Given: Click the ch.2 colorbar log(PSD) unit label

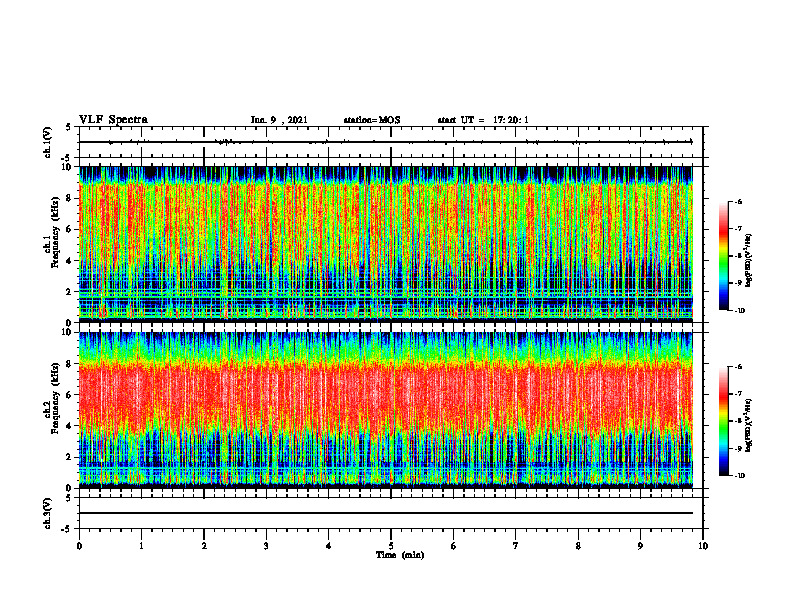Looking at the screenshot, I should (750, 425).
